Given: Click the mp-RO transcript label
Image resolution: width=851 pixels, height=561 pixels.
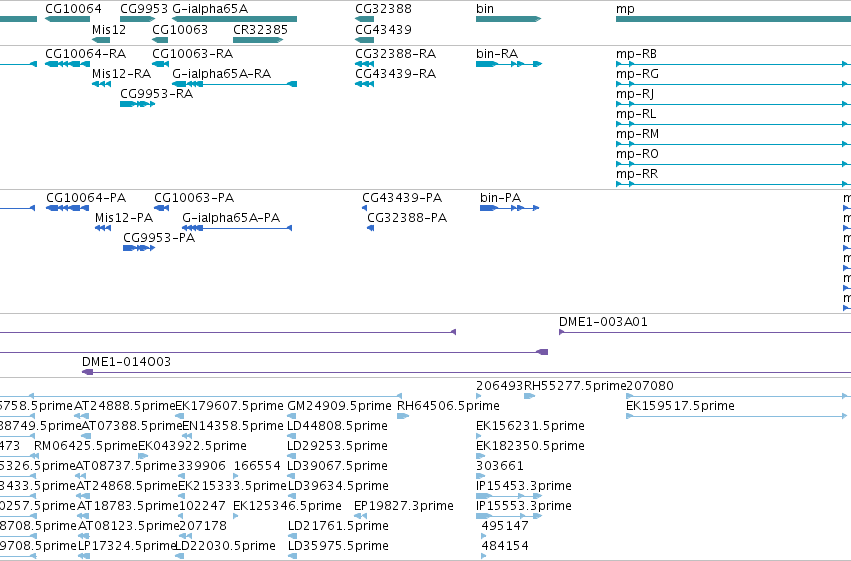Looking at the screenshot, I should 637,154.
